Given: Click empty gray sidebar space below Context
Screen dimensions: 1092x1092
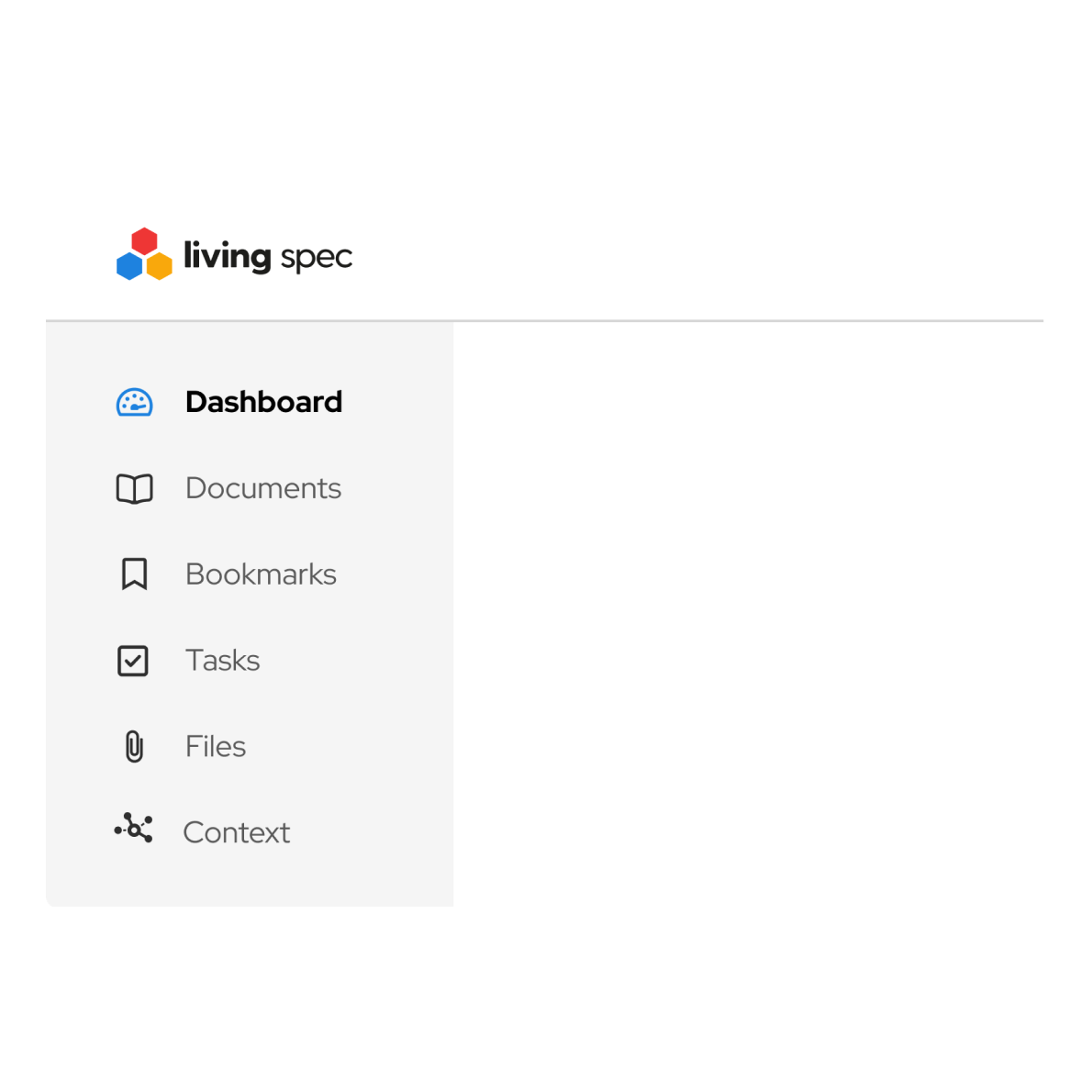Looking at the screenshot, I should point(250,881).
